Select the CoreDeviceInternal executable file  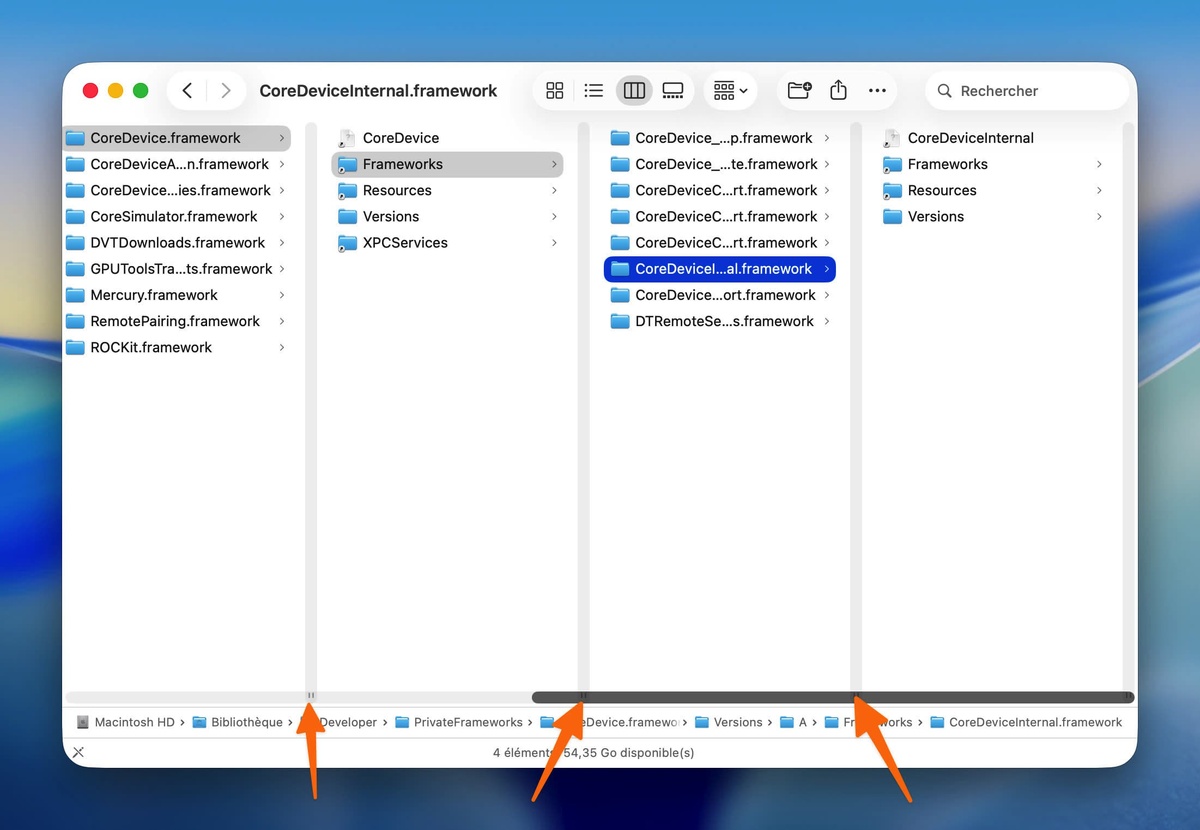tap(992, 138)
